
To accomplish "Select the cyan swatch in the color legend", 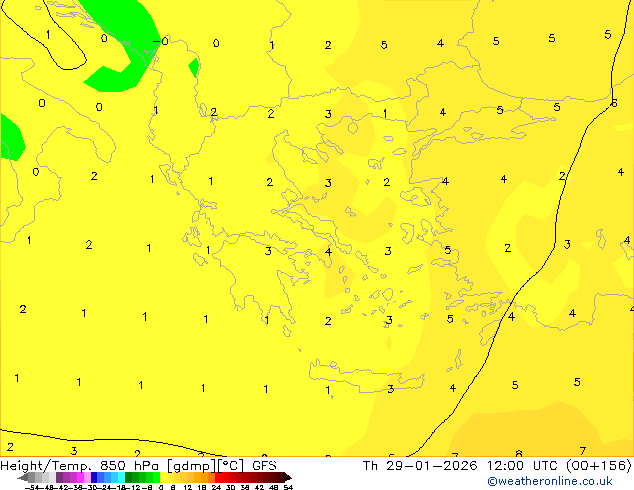I will (x=121, y=478).
